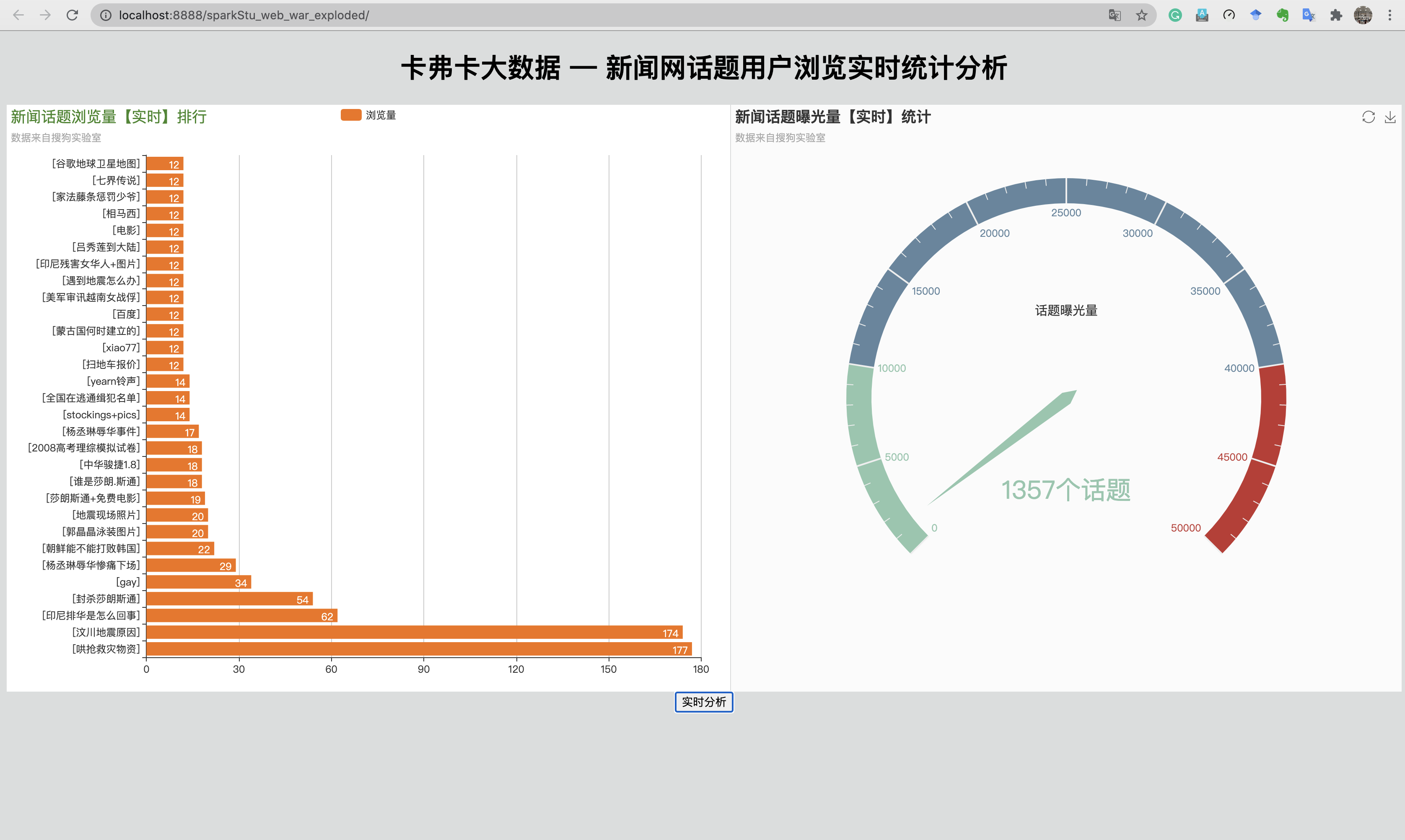Click the 25000 gauge tick label
This screenshot has width=1405, height=840.
(1066, 213)
